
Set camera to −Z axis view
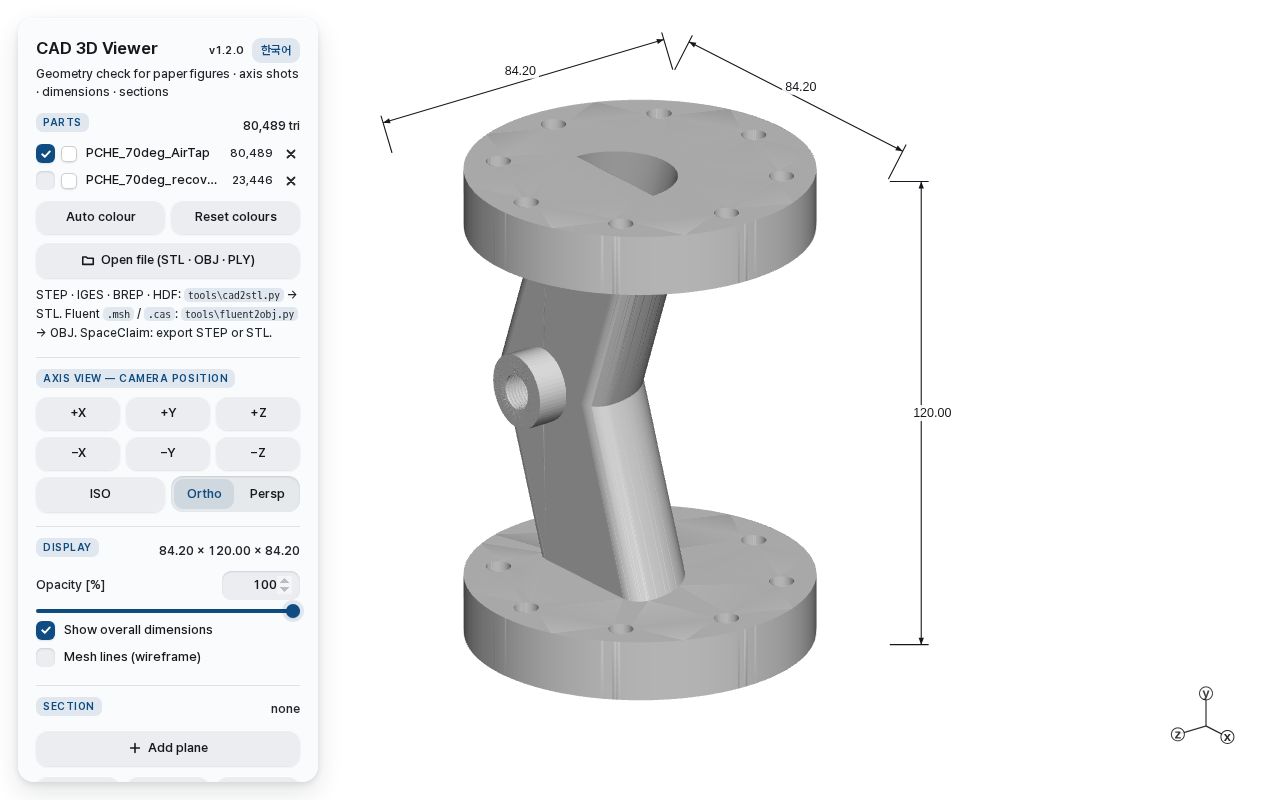[x=258, y=453]
